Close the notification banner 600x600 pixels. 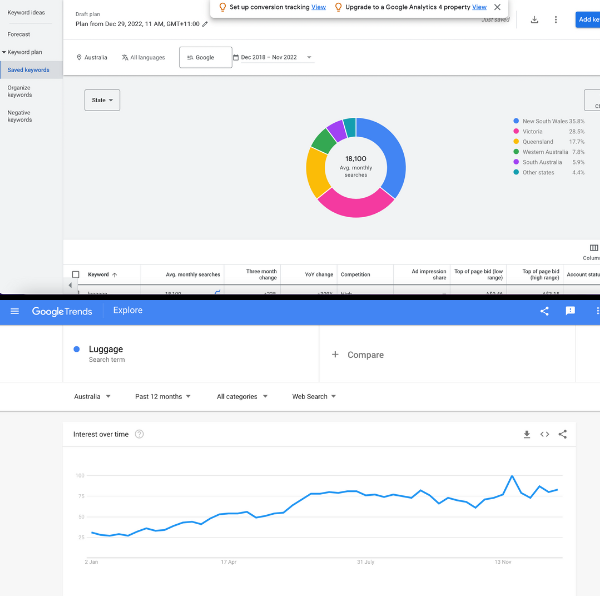coord(497,7)
